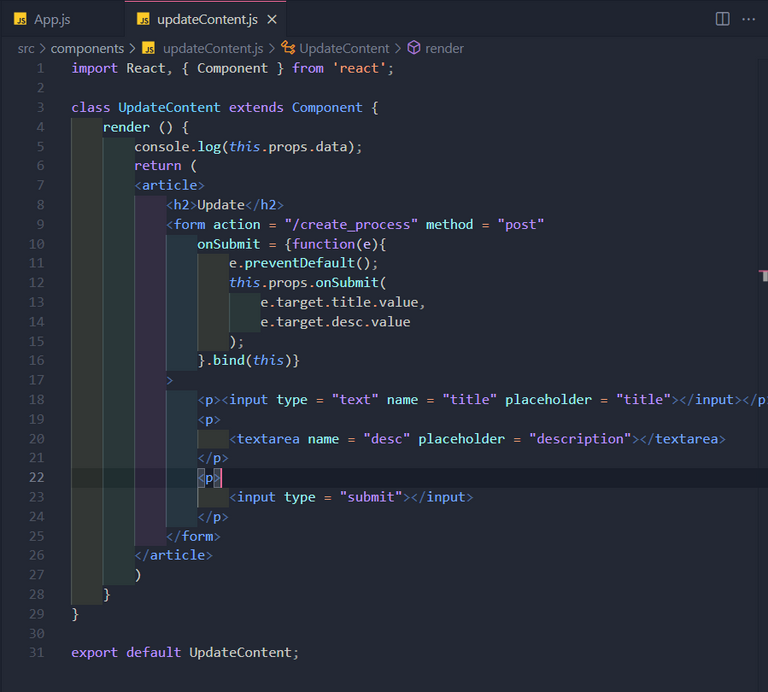Image resolution: width=768 pixels, height=692 pixels.
Task: Click the 'react' string on line 1
Action: pyautogui.click(x=359, y=69)
